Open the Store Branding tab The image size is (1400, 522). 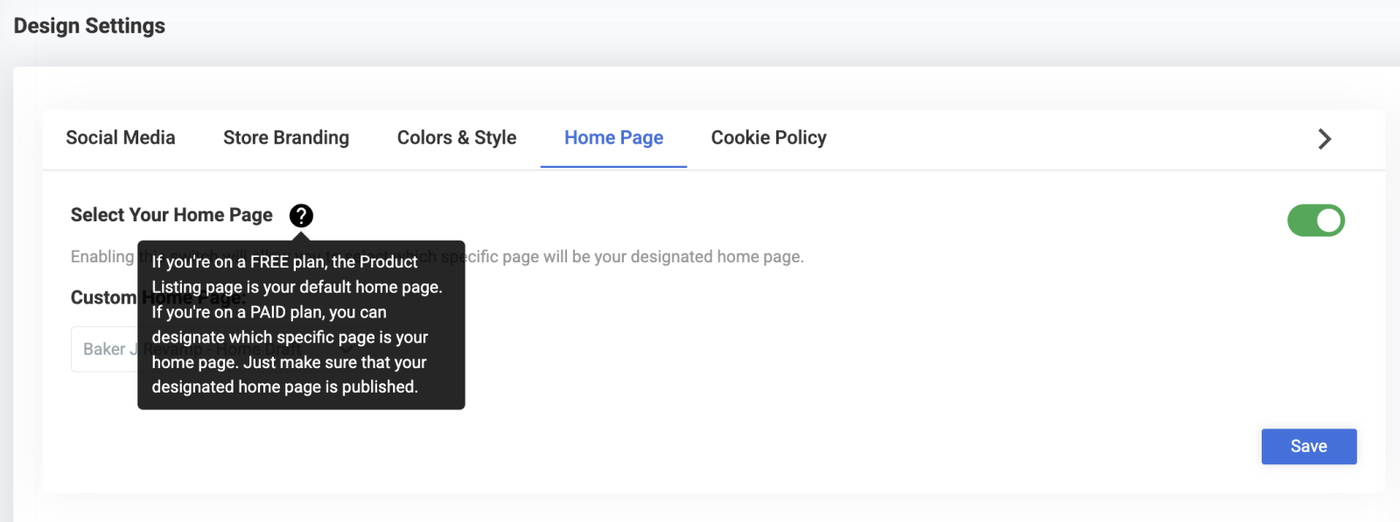click(286, 138)
